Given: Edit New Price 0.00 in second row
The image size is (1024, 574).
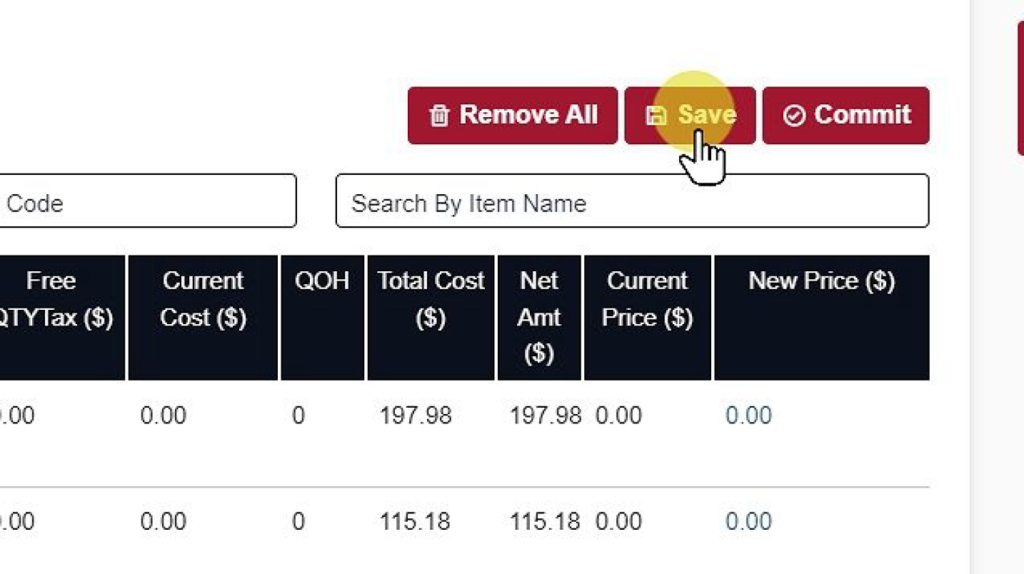Looking at the screenshot, I should [x=748, y=521].
